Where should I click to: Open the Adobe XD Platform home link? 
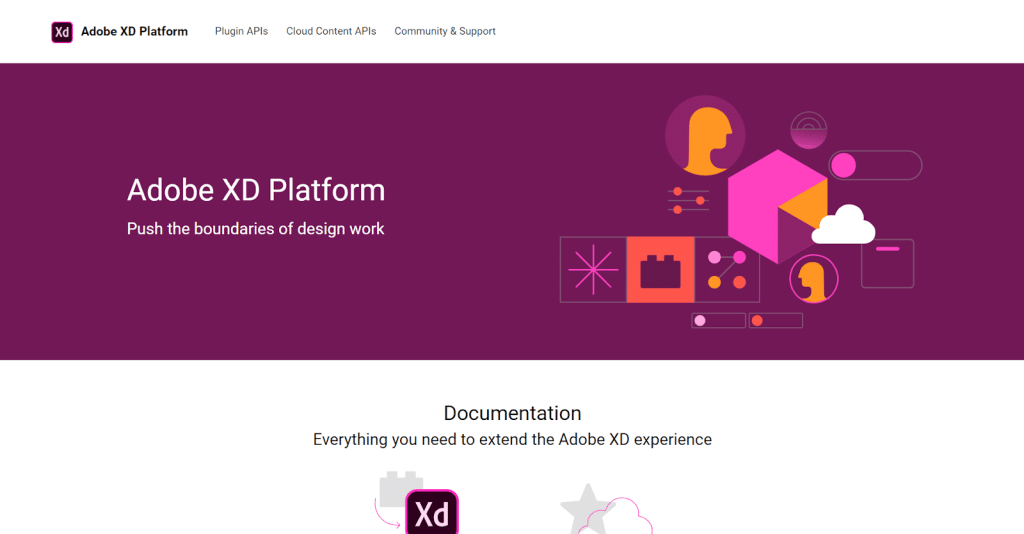click(134, 31)
